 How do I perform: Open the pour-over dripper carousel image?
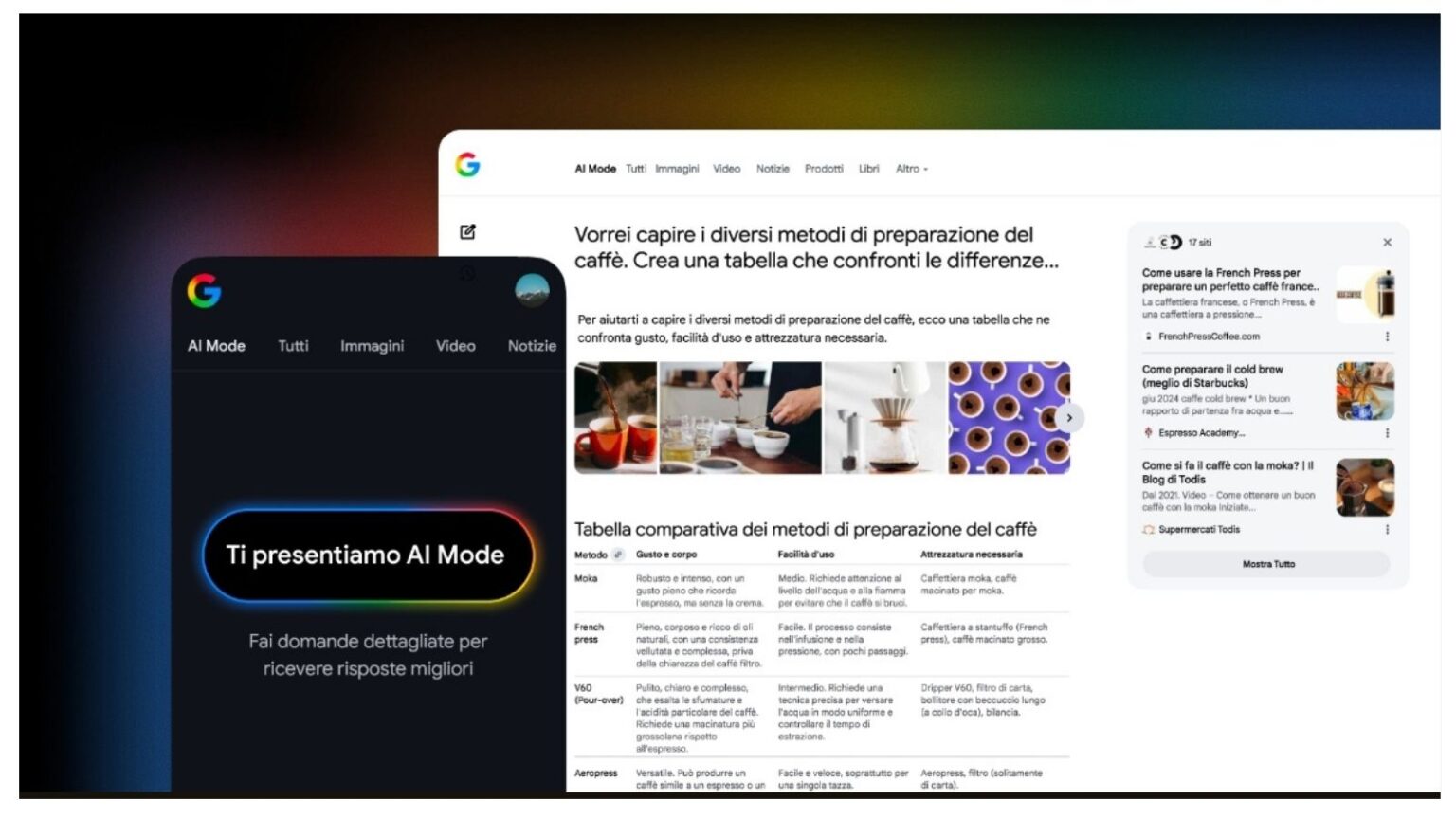point(885,417)
